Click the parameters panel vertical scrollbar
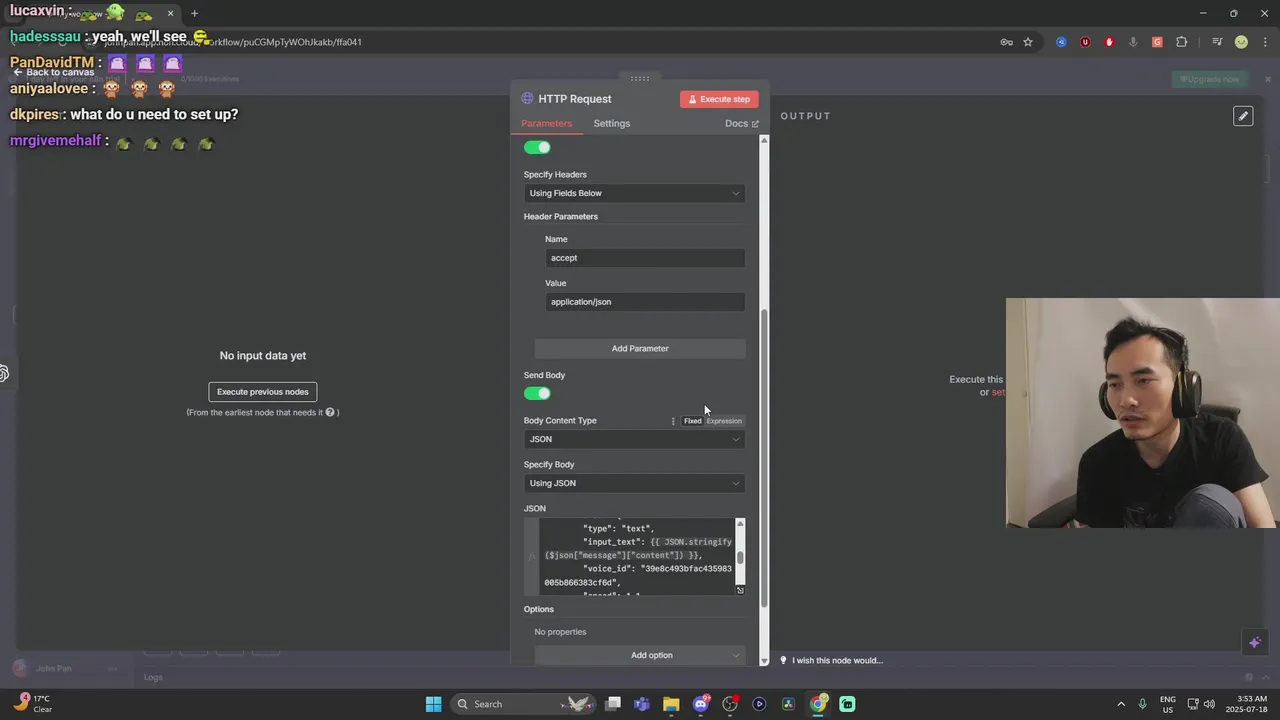 pos(764,456)
